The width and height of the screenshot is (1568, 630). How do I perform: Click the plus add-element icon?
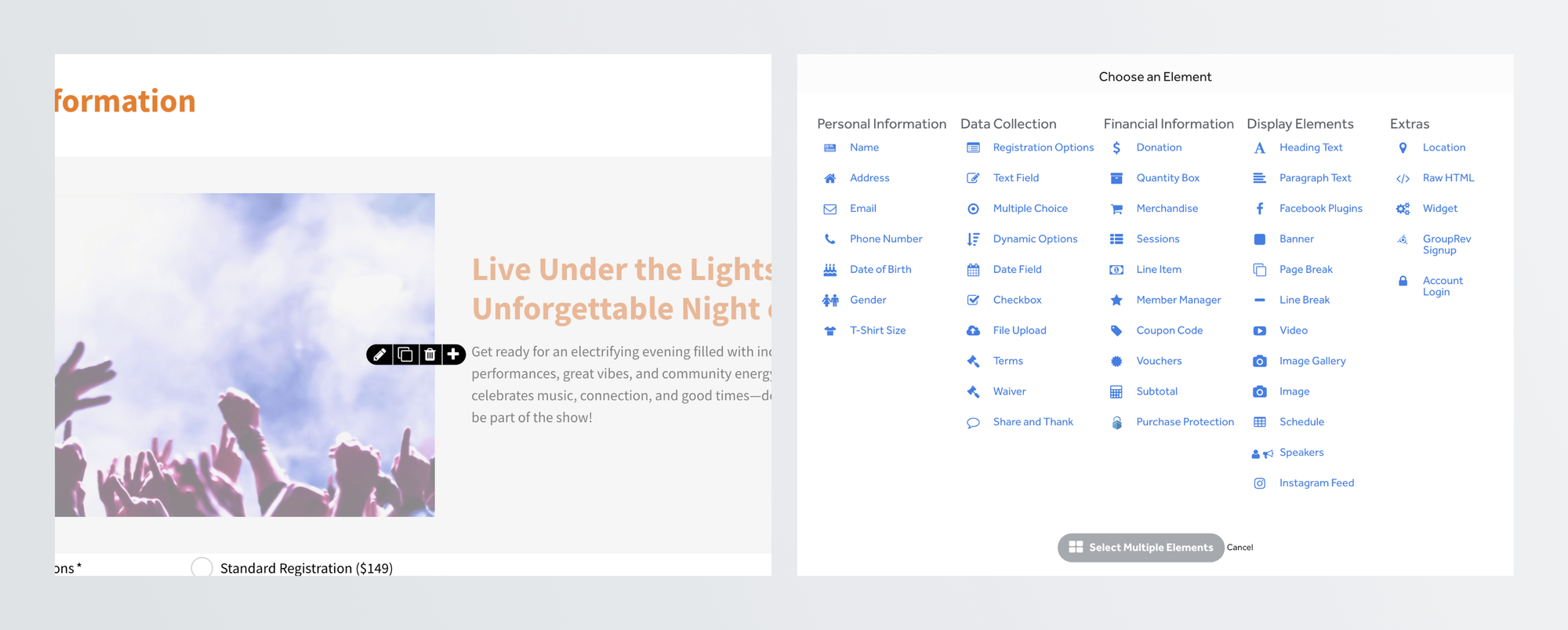[453, 355]
